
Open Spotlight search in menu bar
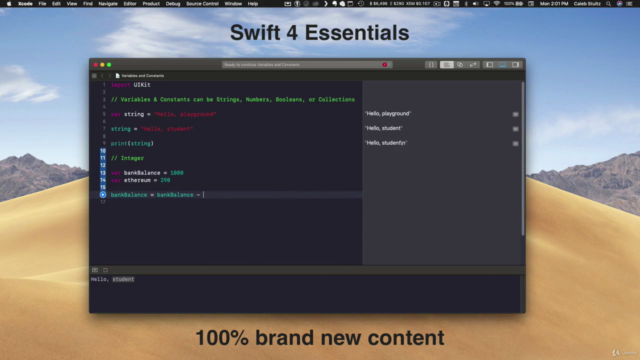(x=609, y=4)
